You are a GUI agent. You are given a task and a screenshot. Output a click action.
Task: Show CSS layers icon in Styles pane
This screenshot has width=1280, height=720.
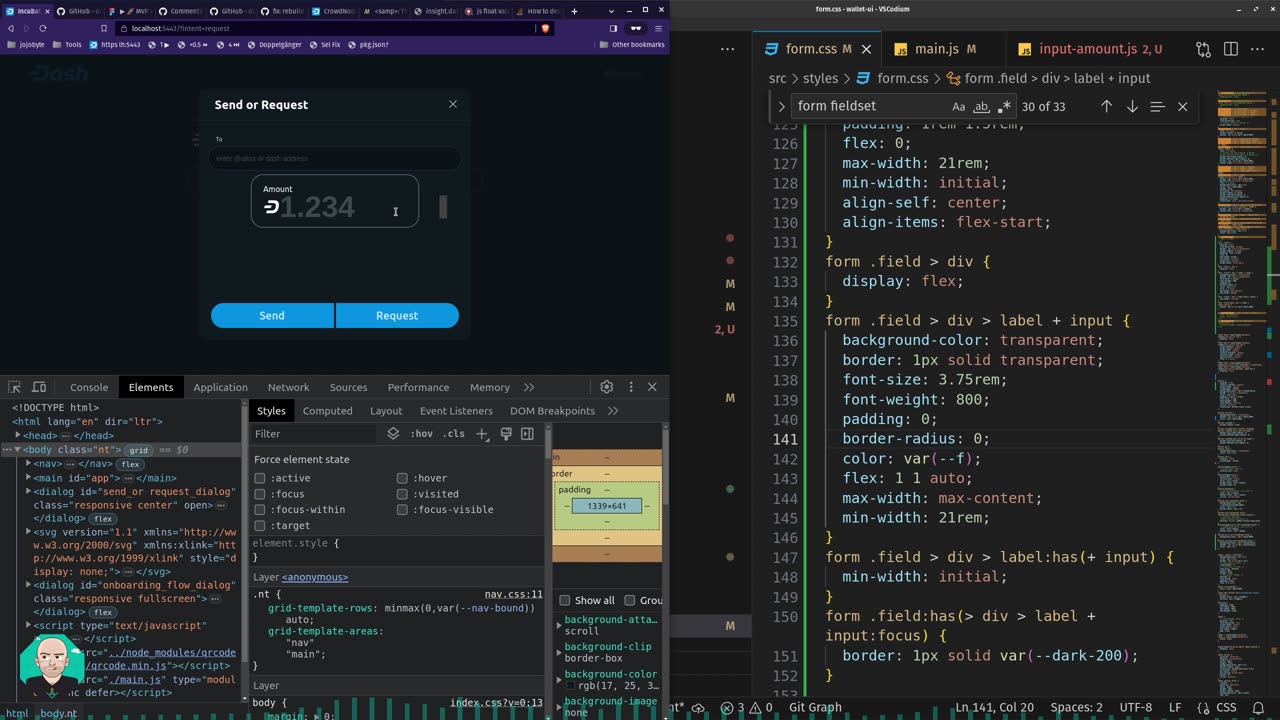pyautogui.click(x=393, y=434)
